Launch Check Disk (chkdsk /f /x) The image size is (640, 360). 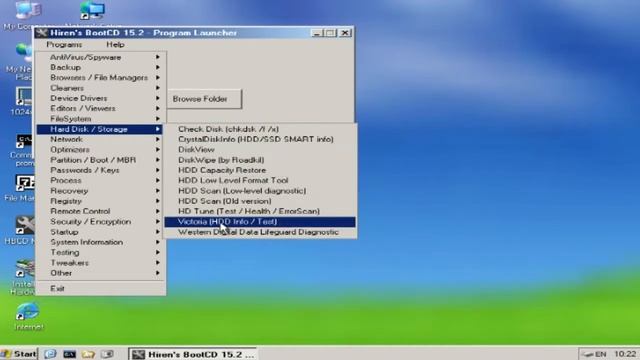pos(260,129)
